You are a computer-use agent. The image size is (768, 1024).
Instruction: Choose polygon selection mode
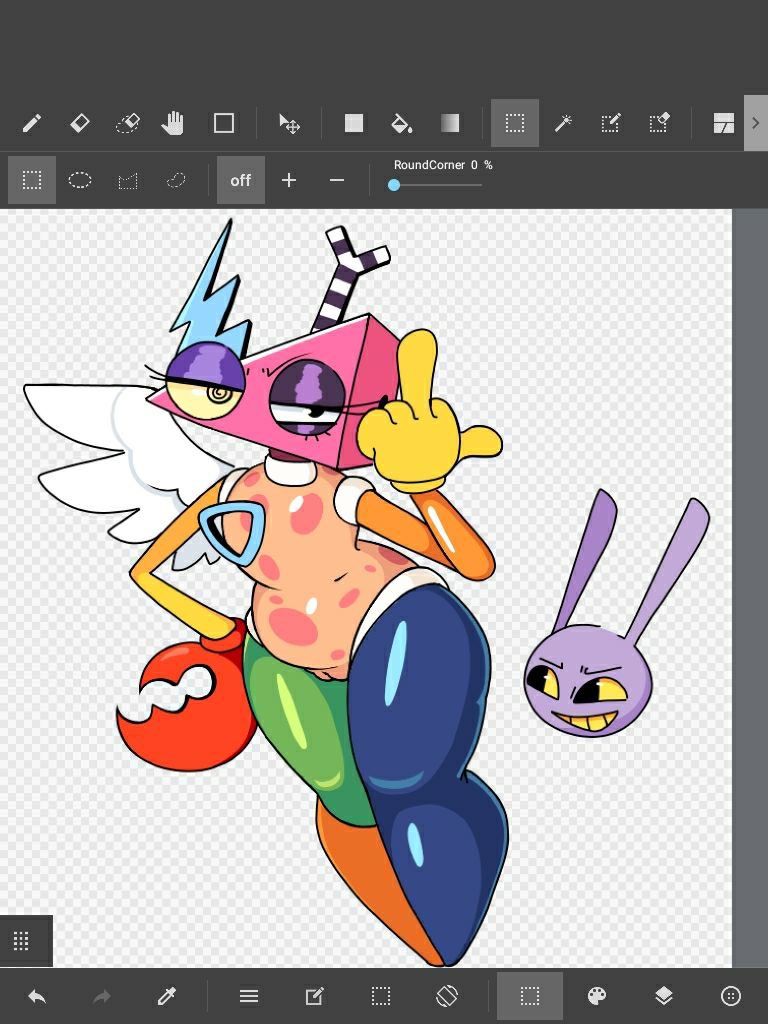(x=128, y=181)
